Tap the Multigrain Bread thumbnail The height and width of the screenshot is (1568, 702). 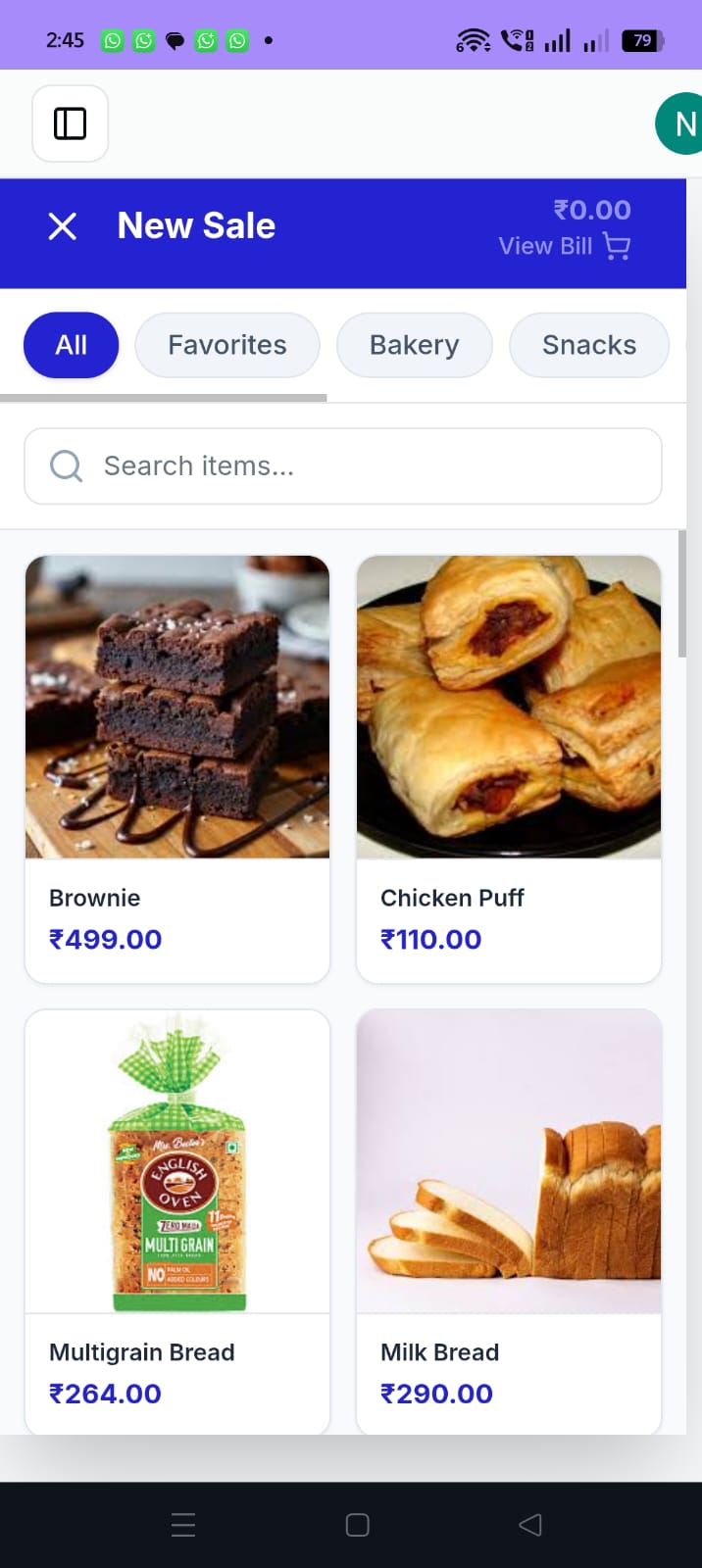click(x=177, y=1161)
